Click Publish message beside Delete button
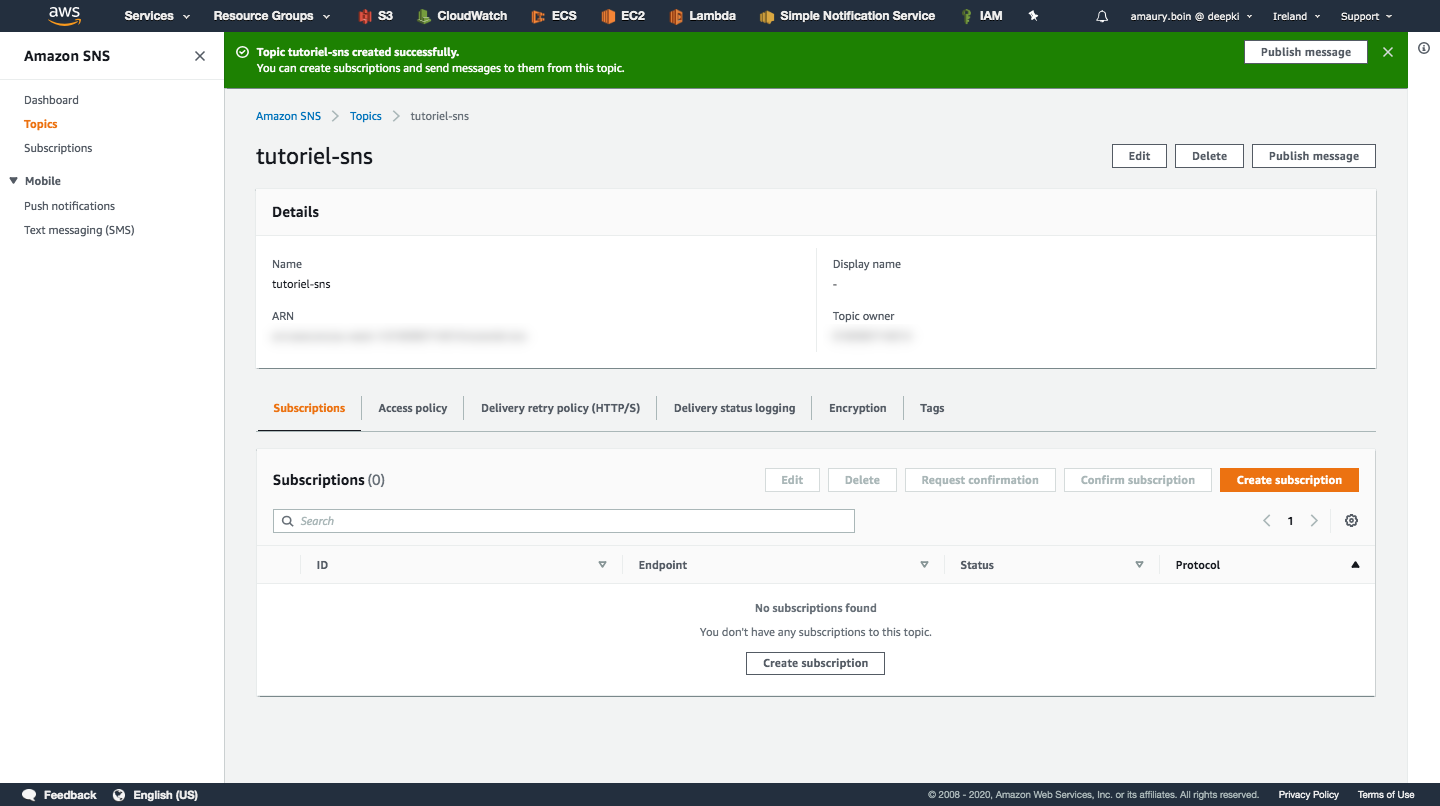The image size is (1440, 806). click(1314, 156)
